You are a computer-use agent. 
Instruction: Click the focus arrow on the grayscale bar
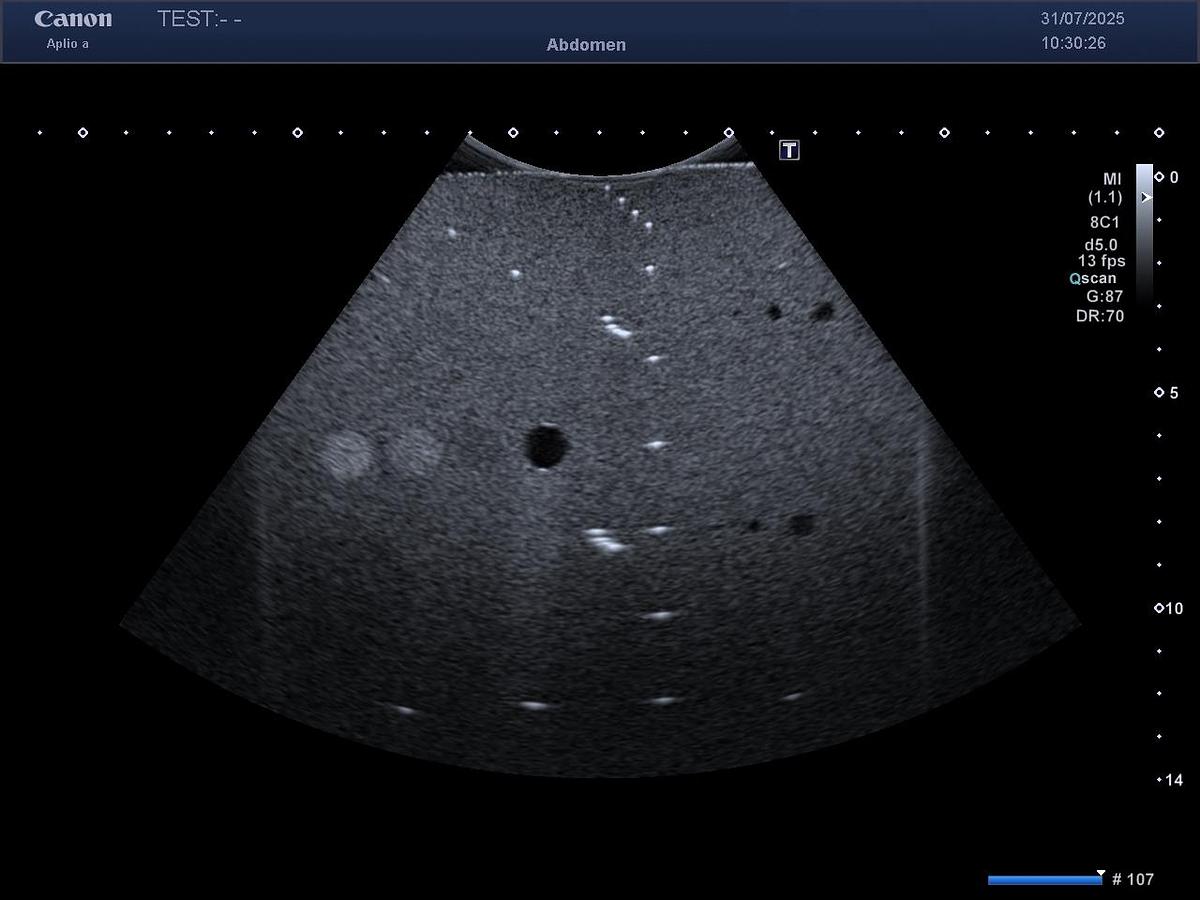[1147, 198]
